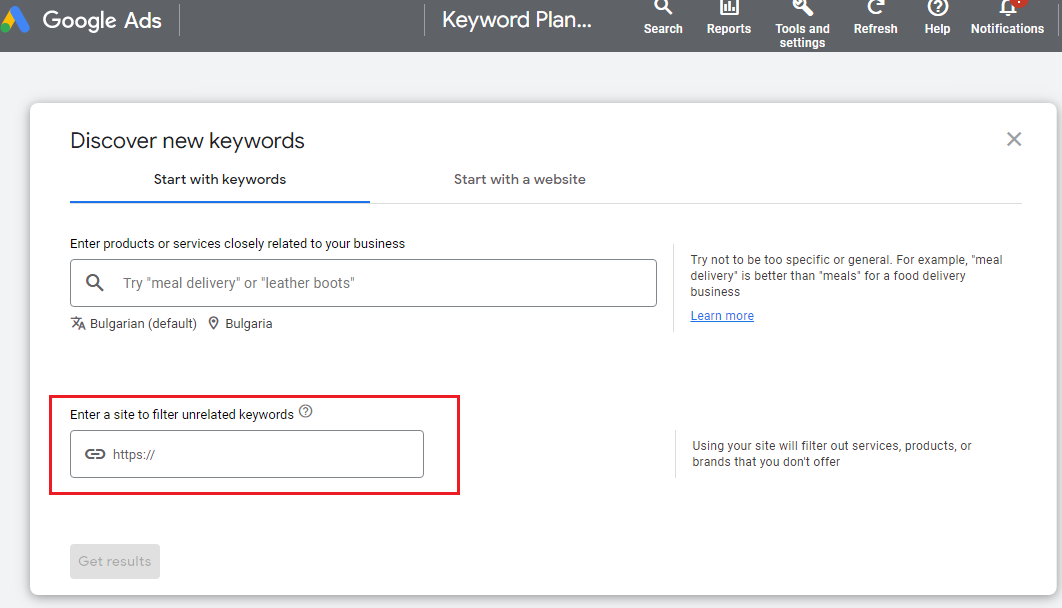Click the Keyword Planner page title
The width and height of the screenshot is (1062, 608).
coord(517,20)
